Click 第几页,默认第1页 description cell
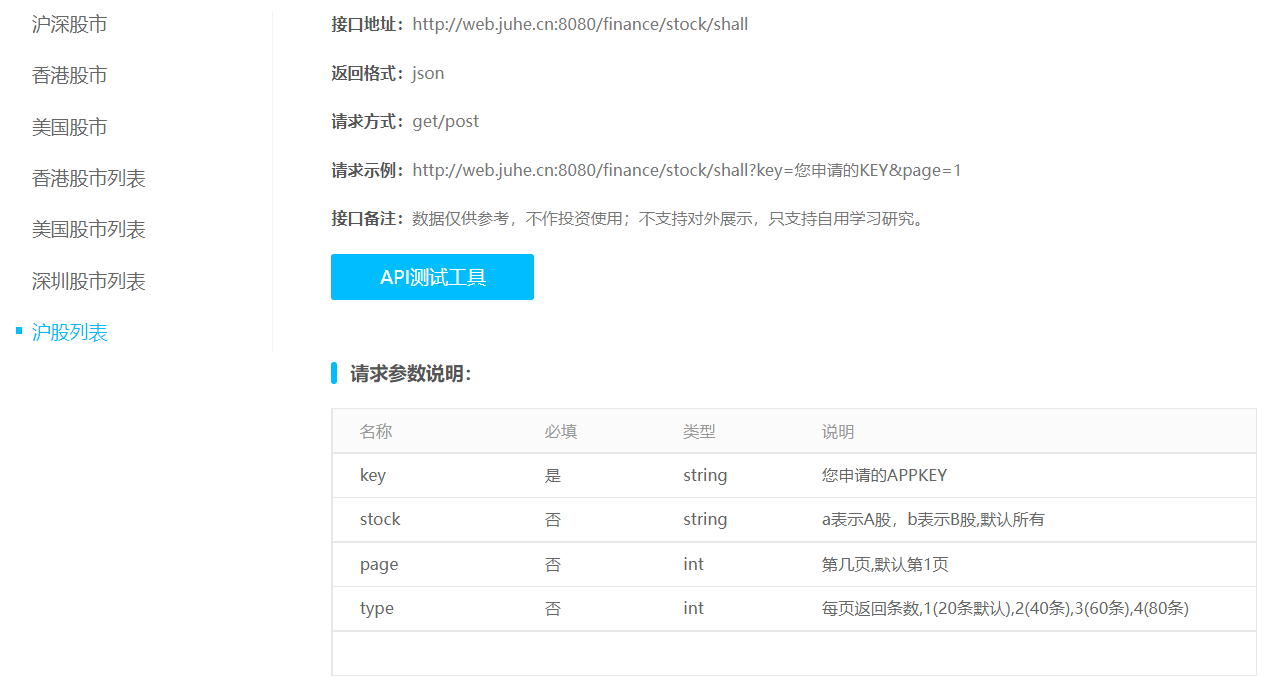This screenshot has width=1264, height=682. point(885,564)
